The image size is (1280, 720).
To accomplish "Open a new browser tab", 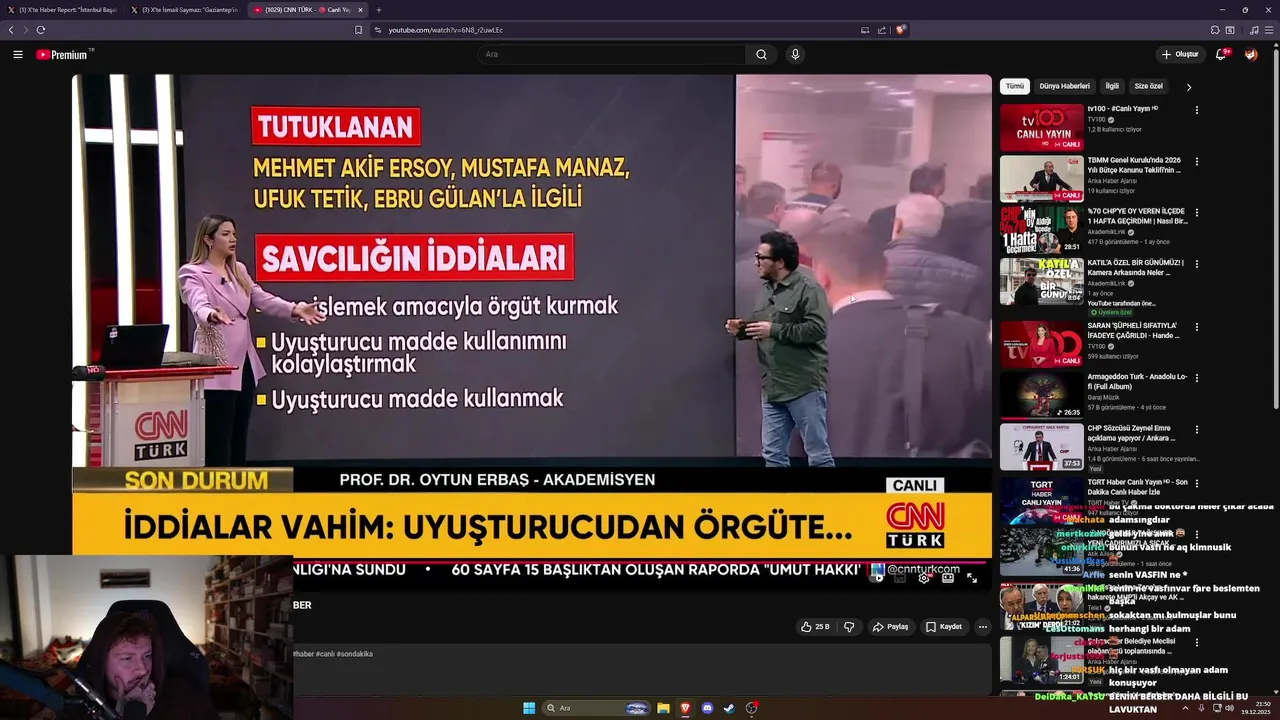I will (378, 10).
